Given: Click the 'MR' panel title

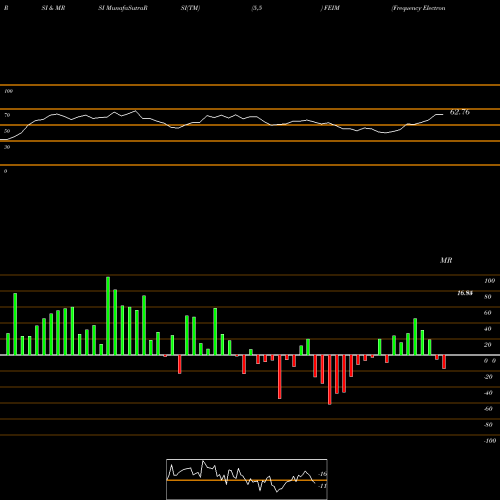Looking at the screenshot, I should [x=446, y=260].
